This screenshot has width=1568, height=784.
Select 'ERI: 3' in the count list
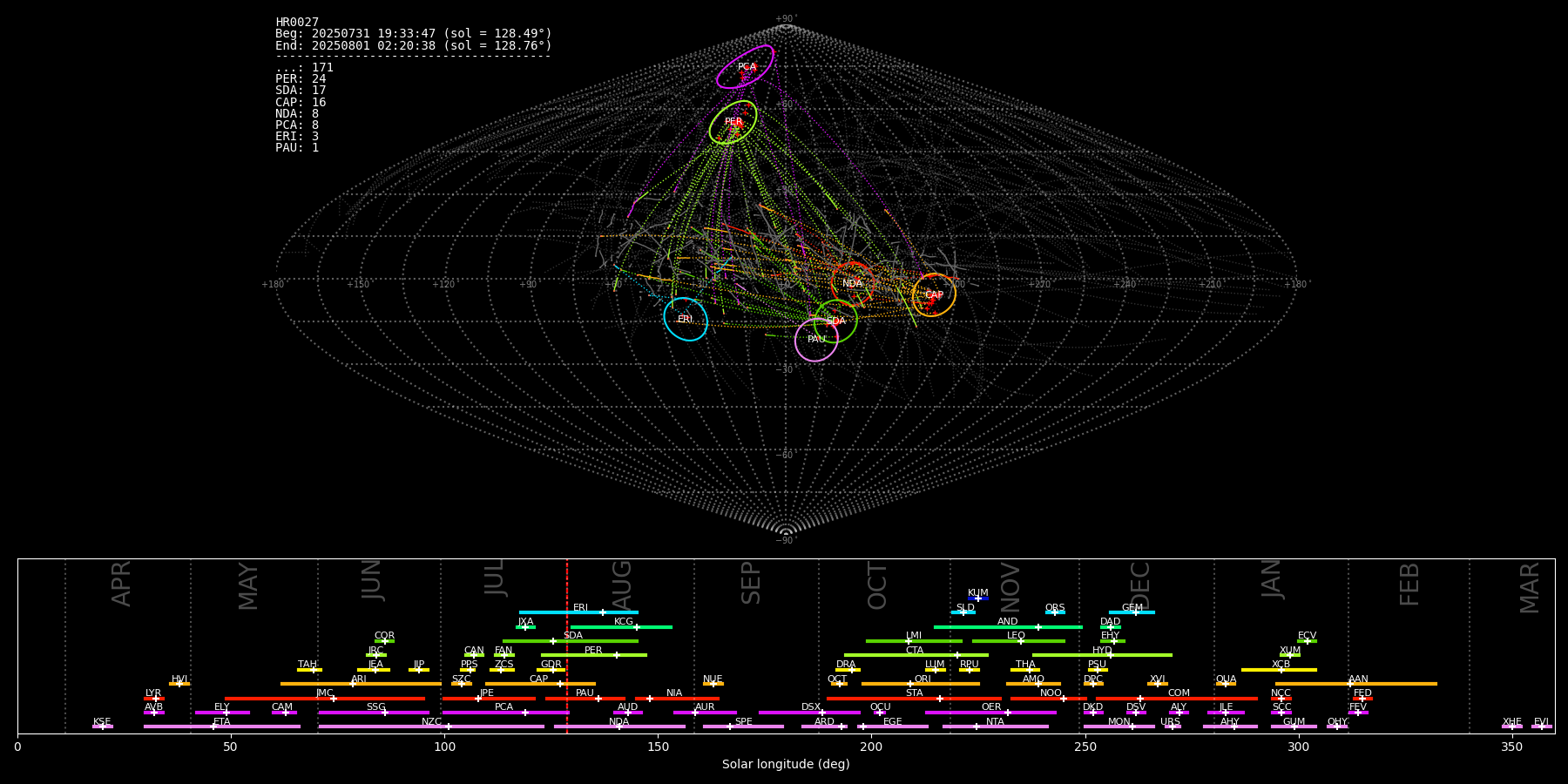(x=297, y=136)
